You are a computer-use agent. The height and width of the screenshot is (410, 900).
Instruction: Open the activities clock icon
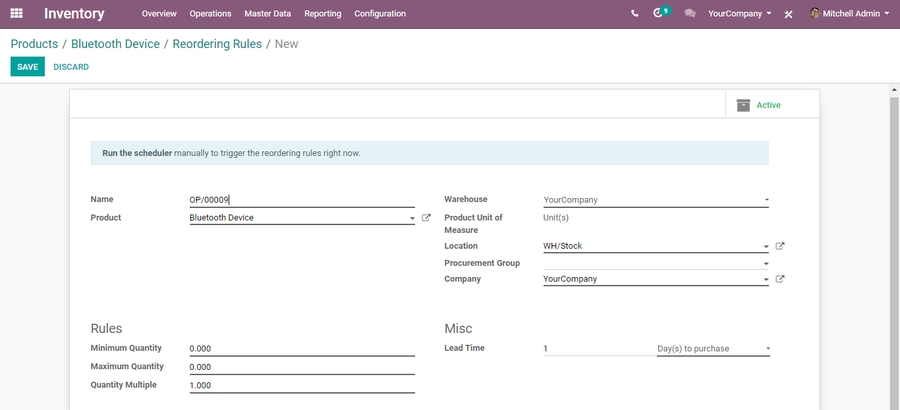click(x=658, y=14)
